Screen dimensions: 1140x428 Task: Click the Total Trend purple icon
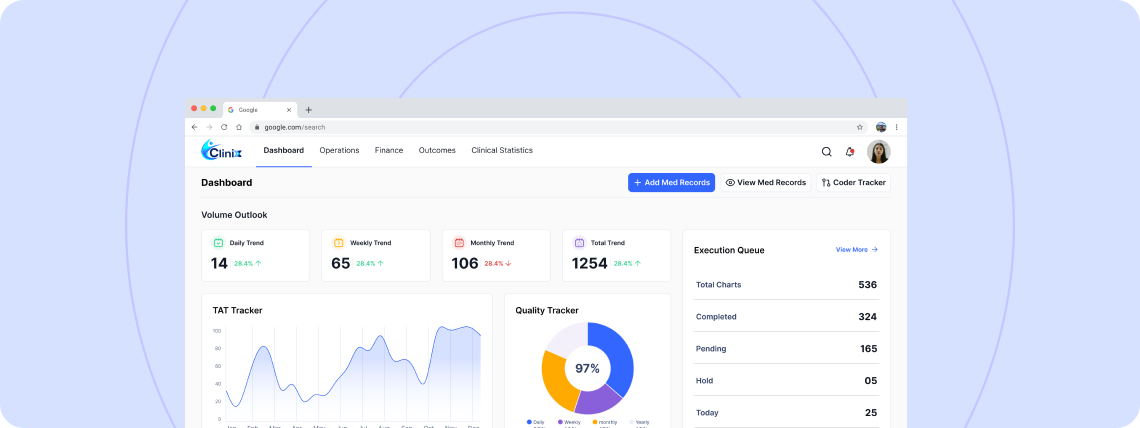(x=579, y=242)
